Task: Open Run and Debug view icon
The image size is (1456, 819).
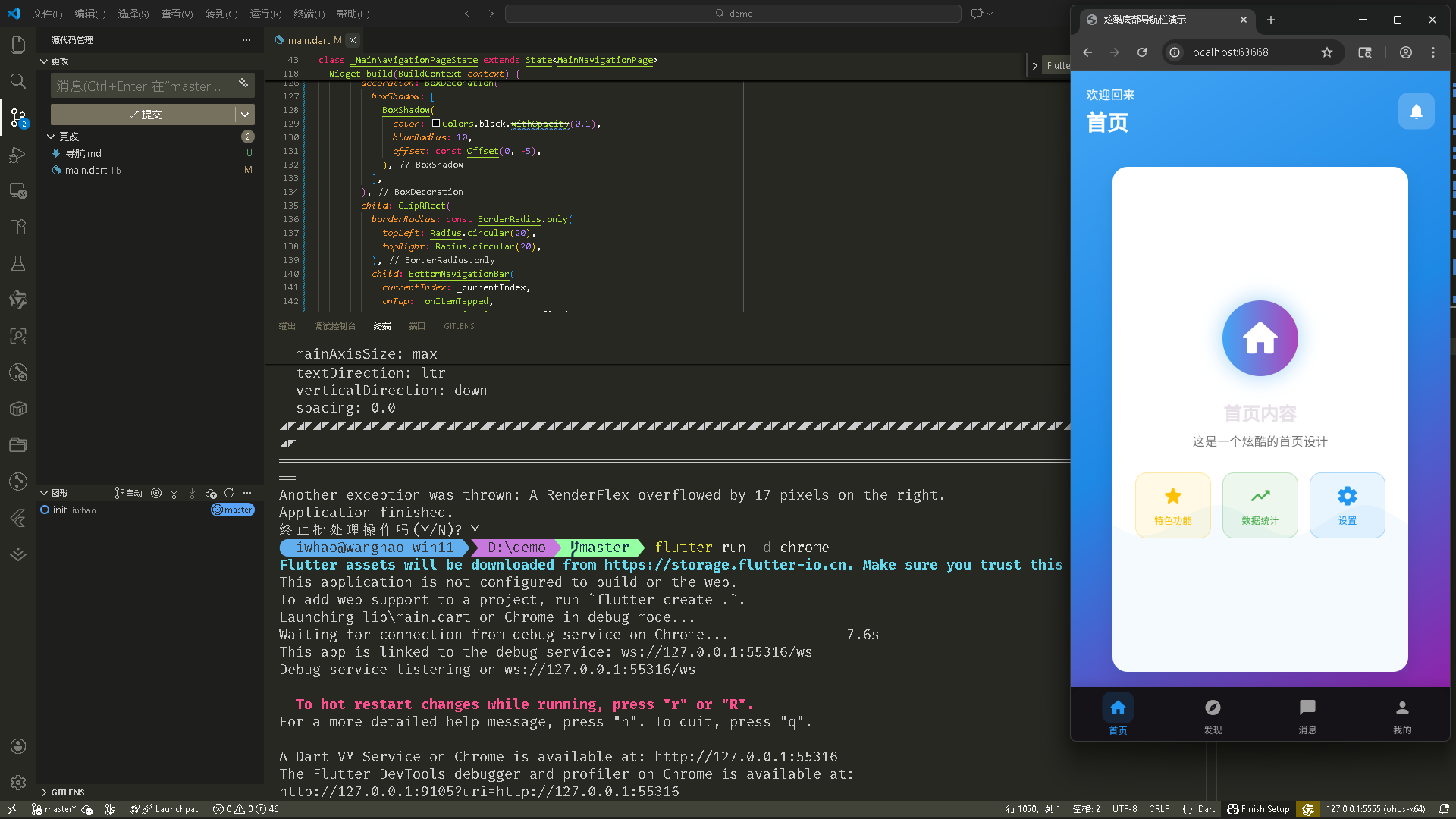Action: point(18,155)
